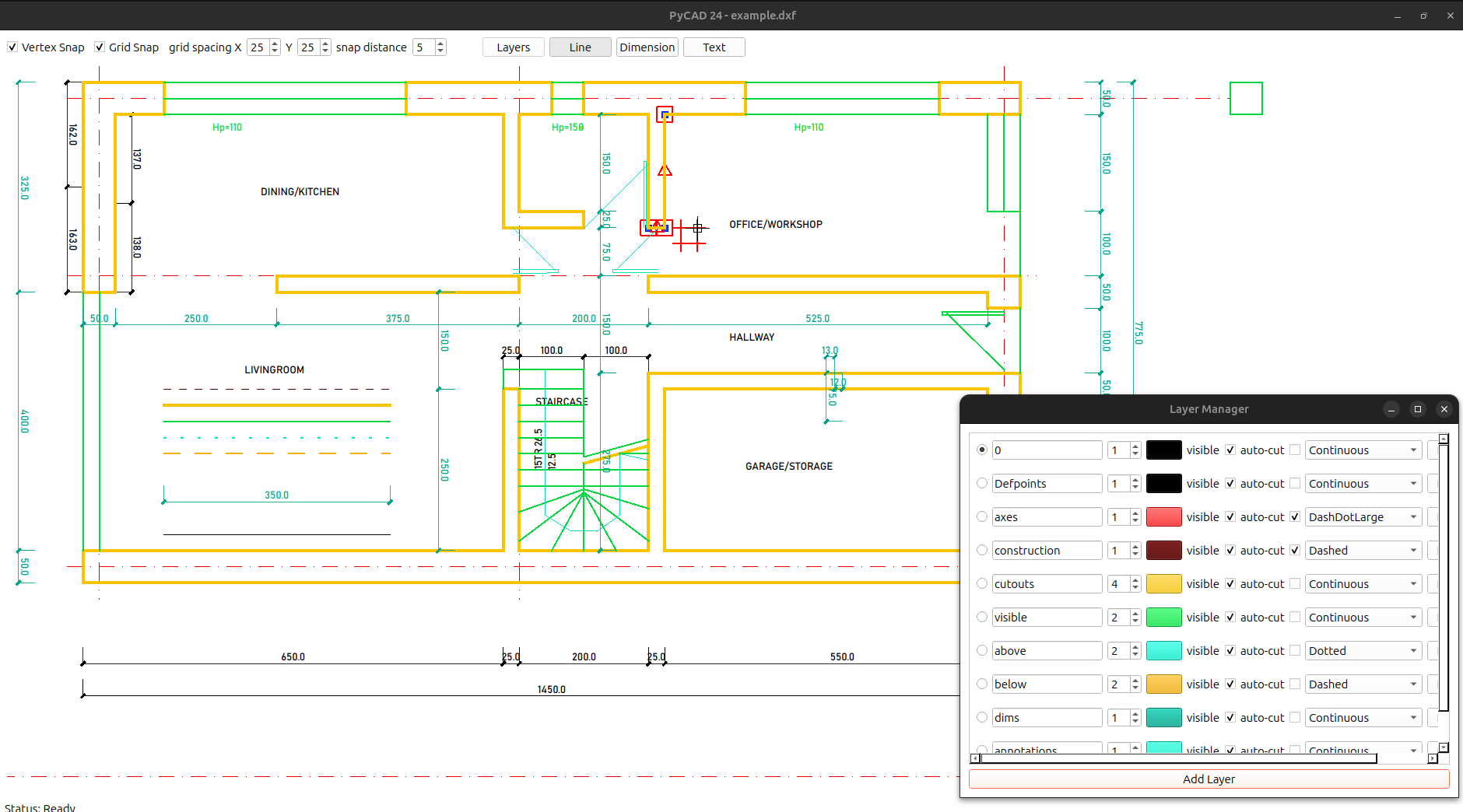Image resolution: width=1463 pixels, height=812 pixels.
Task: Minimize the Layer Manager window
Action: [1391, 409]
